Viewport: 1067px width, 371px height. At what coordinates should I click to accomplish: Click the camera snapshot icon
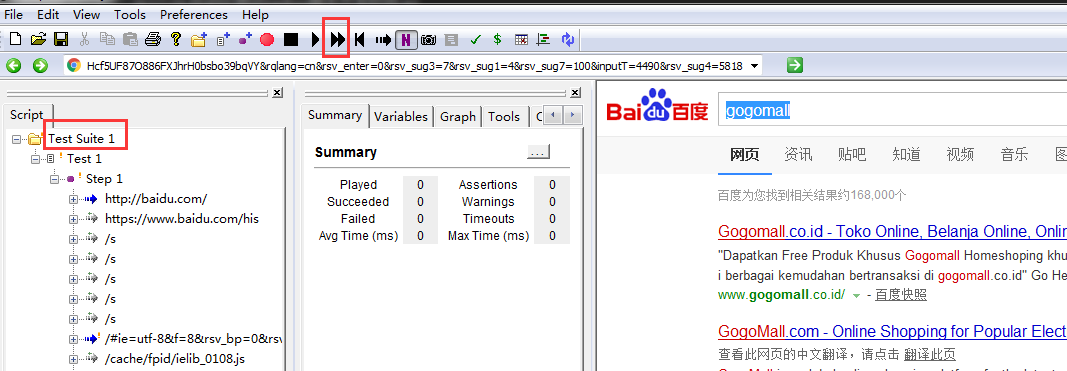pos(428,40)
